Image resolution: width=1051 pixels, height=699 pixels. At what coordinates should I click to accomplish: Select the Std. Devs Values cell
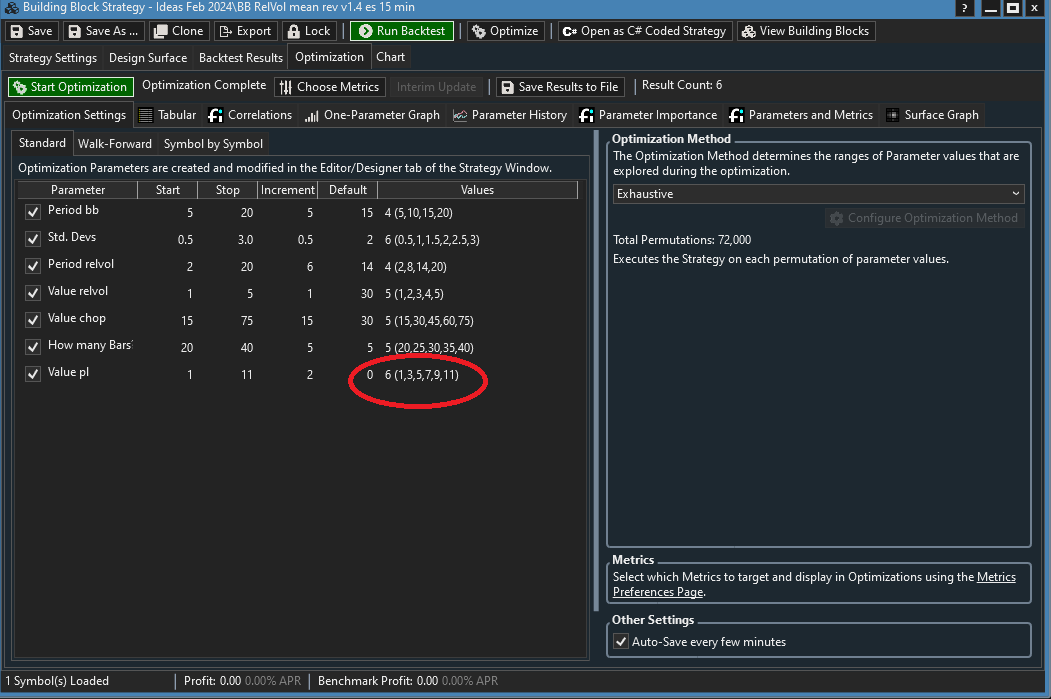[477, 239]
